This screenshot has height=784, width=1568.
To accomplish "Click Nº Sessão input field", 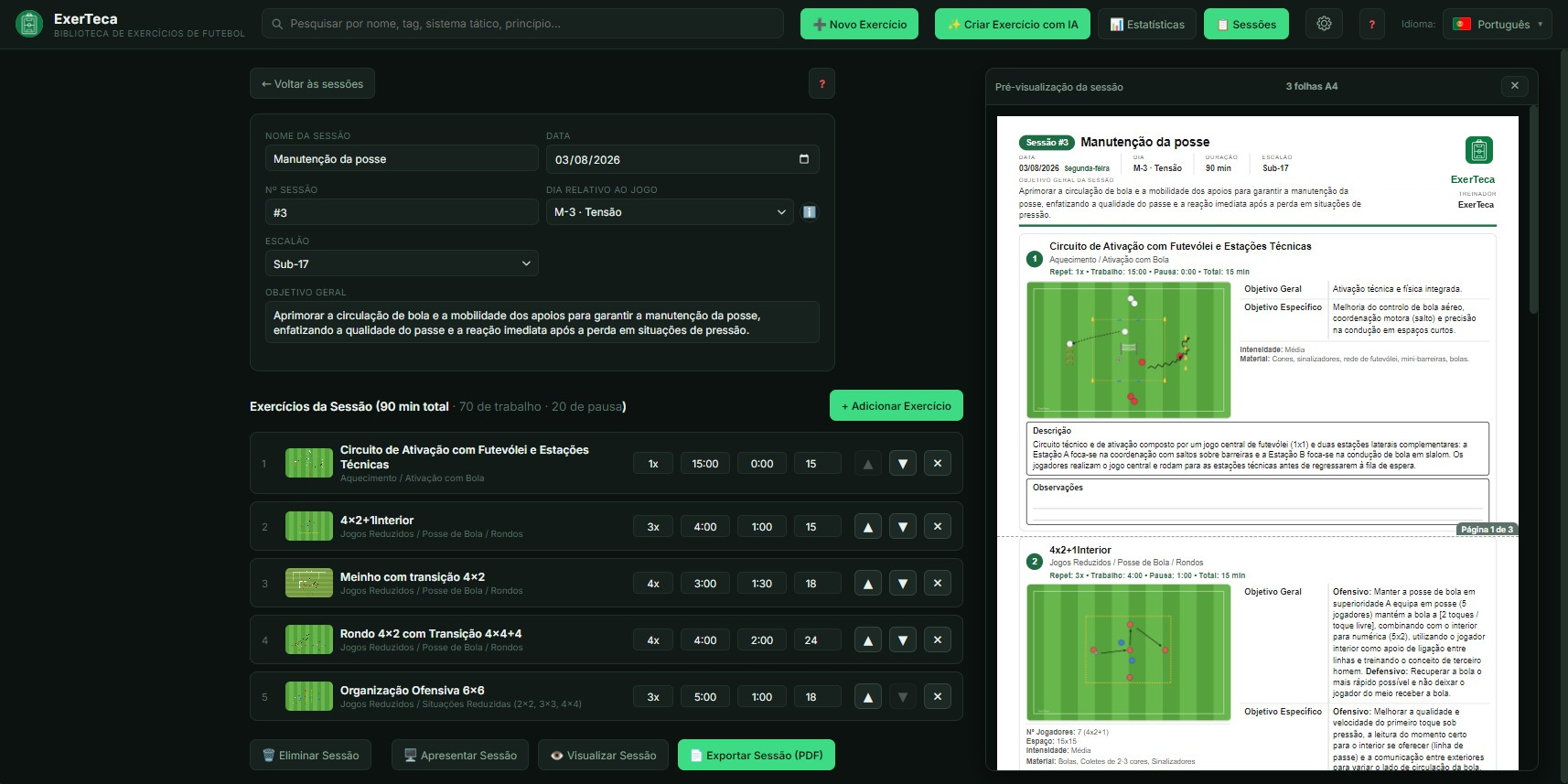I will click(402, 212).
